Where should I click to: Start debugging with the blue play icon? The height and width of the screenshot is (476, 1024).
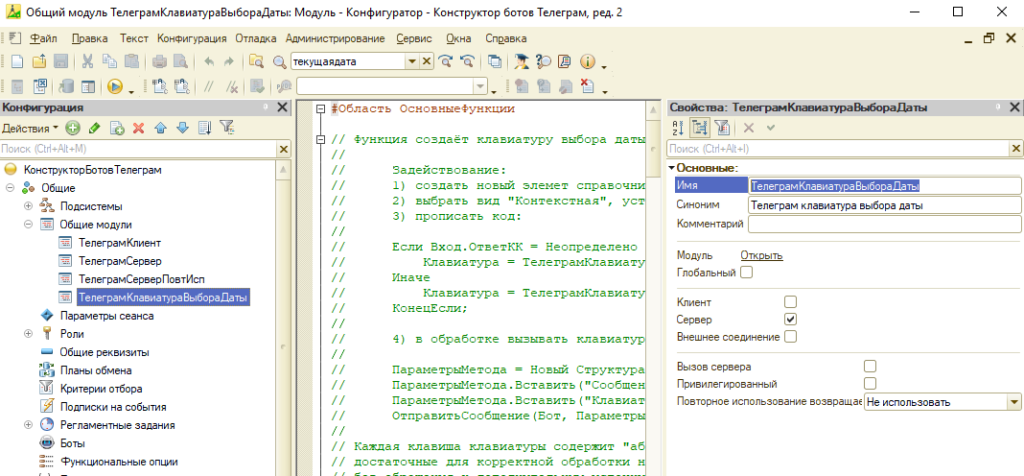(x=116, y=86)
